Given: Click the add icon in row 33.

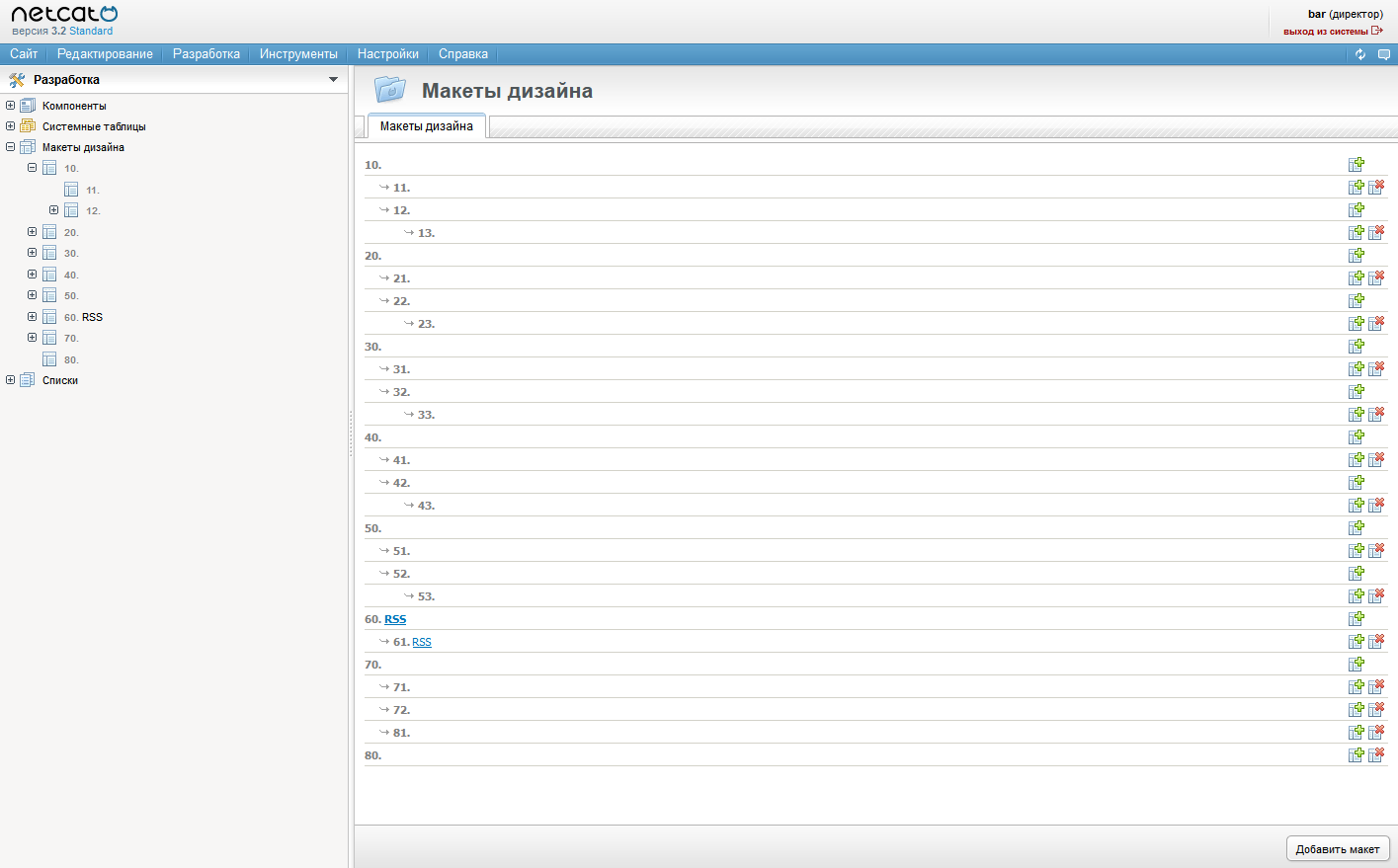Looking at the screenshot, I should pyautogui.click(x=1357, y=415).
